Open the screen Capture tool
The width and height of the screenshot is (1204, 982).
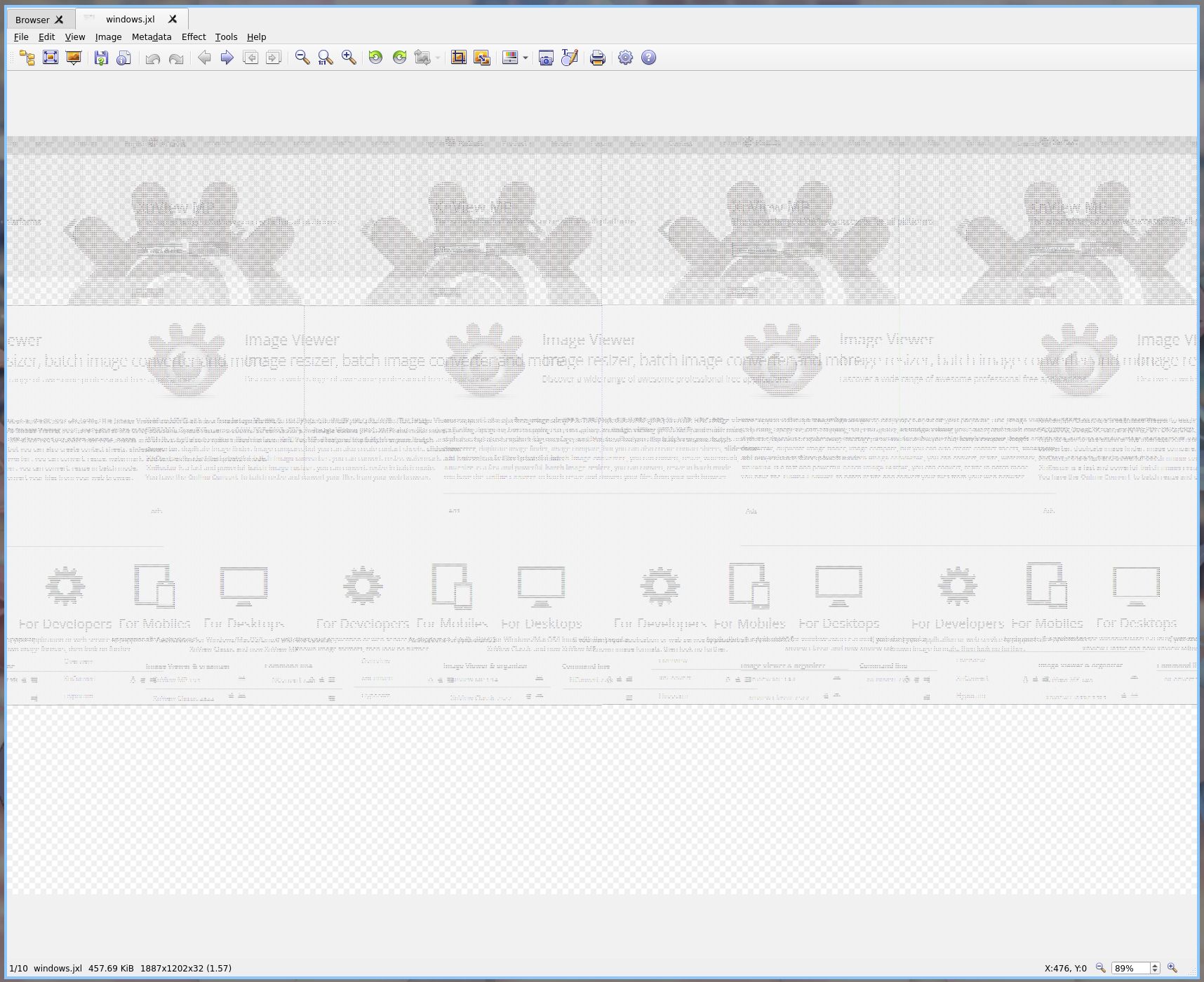(546, 58)
